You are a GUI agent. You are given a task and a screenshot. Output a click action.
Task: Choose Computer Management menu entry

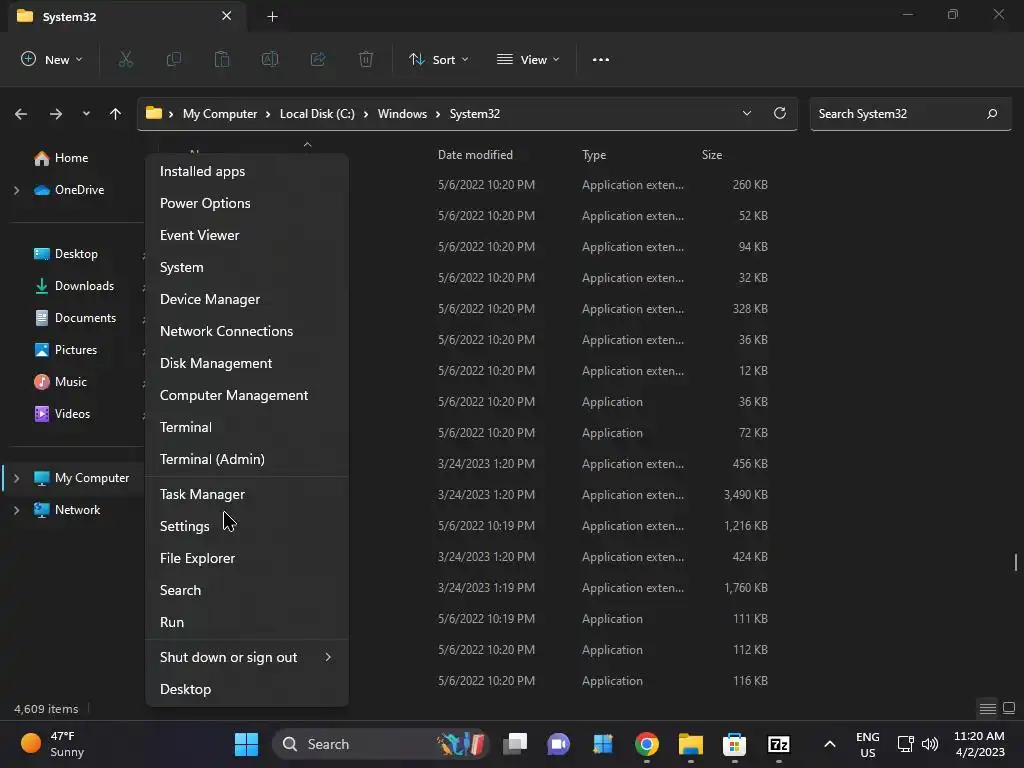tap(247, 395)
